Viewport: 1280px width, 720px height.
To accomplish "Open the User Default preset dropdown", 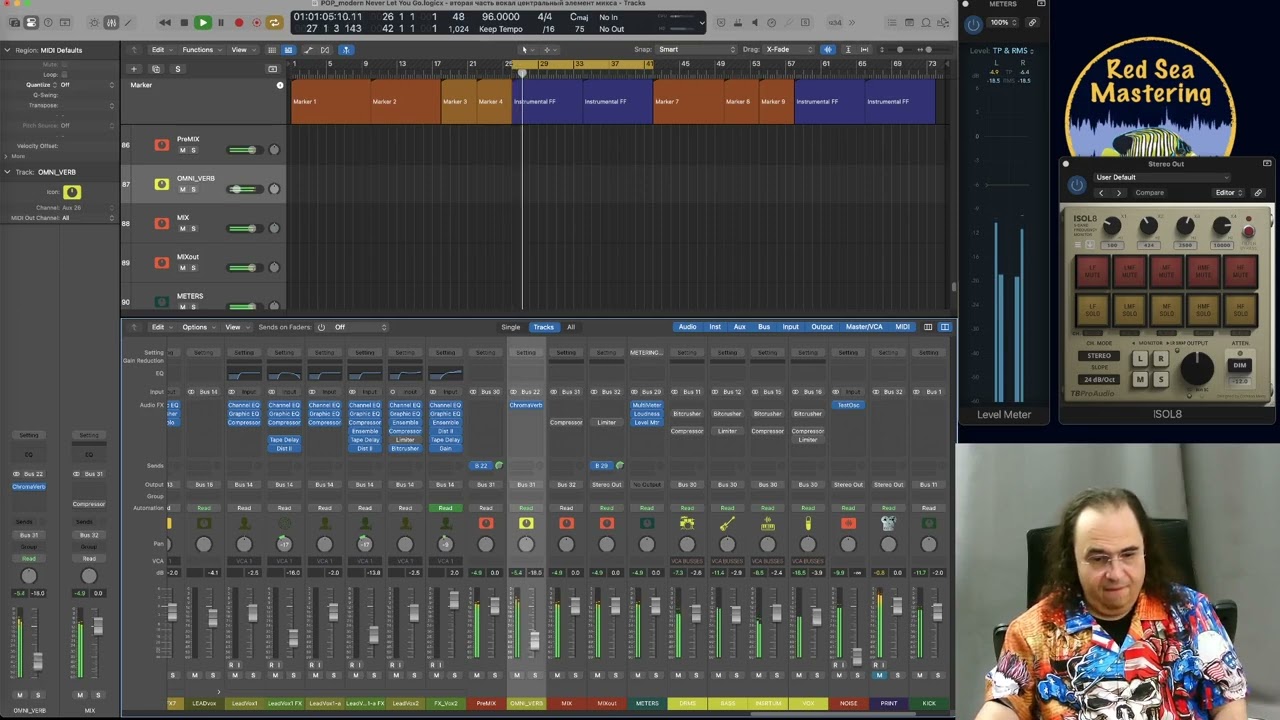I will click(1160, 177).
